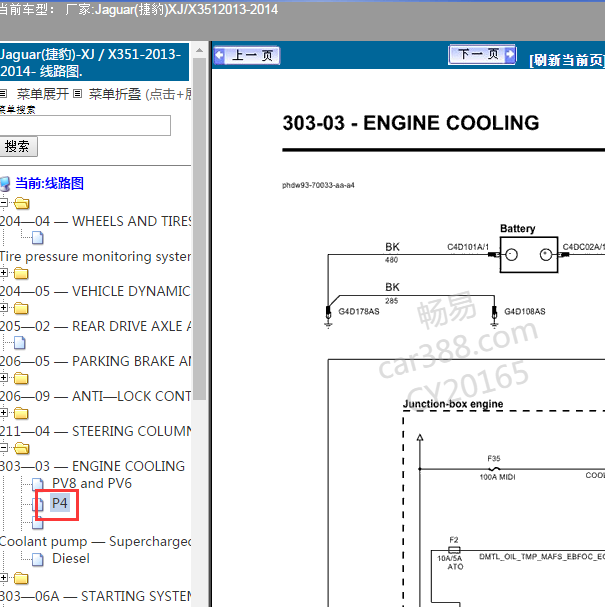Select 205—02 REAR DRIVE AXLE entry
Screen dimensions: 605x607
point(95,326)
